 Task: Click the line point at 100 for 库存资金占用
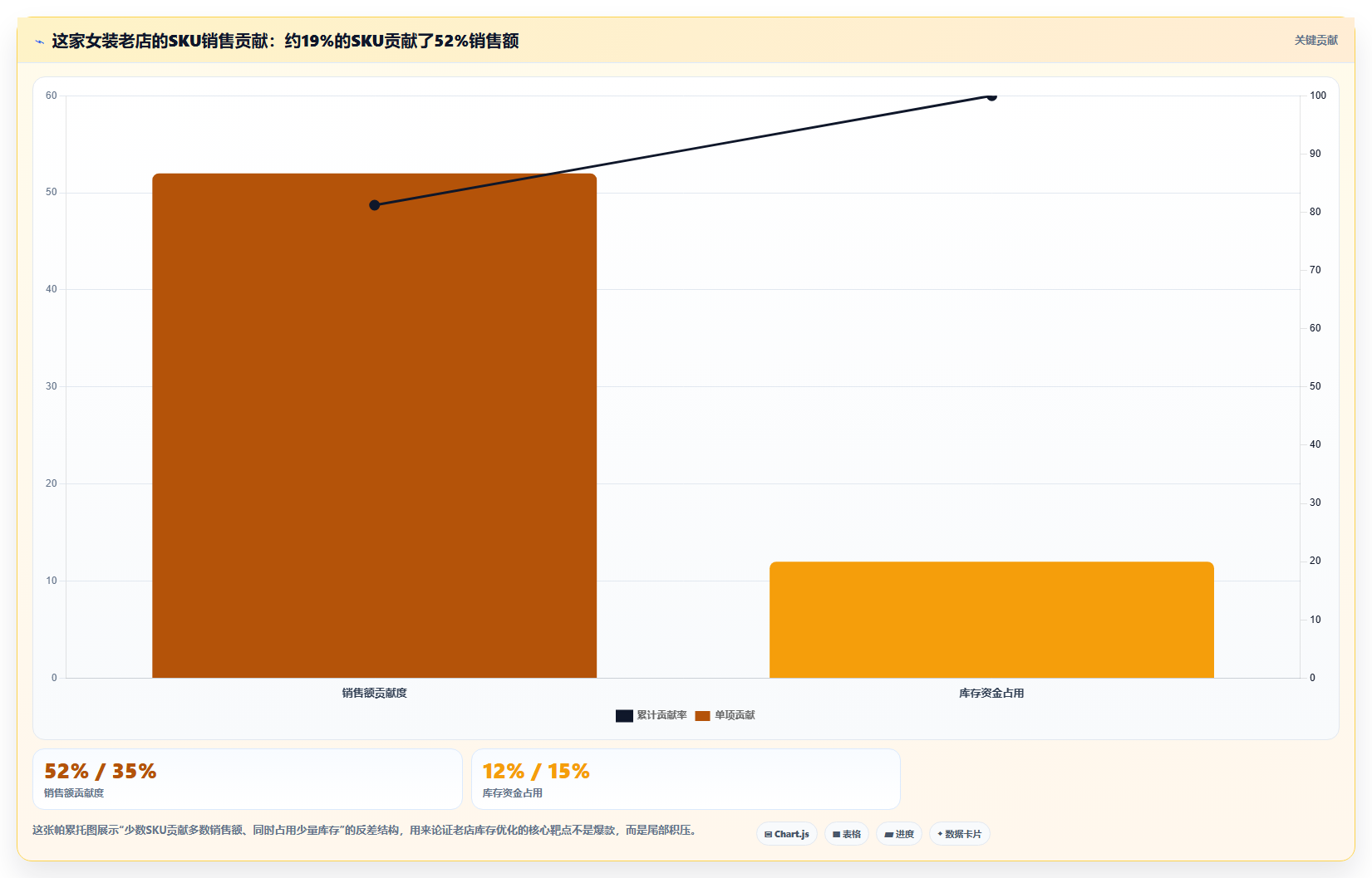pos(991,96)
